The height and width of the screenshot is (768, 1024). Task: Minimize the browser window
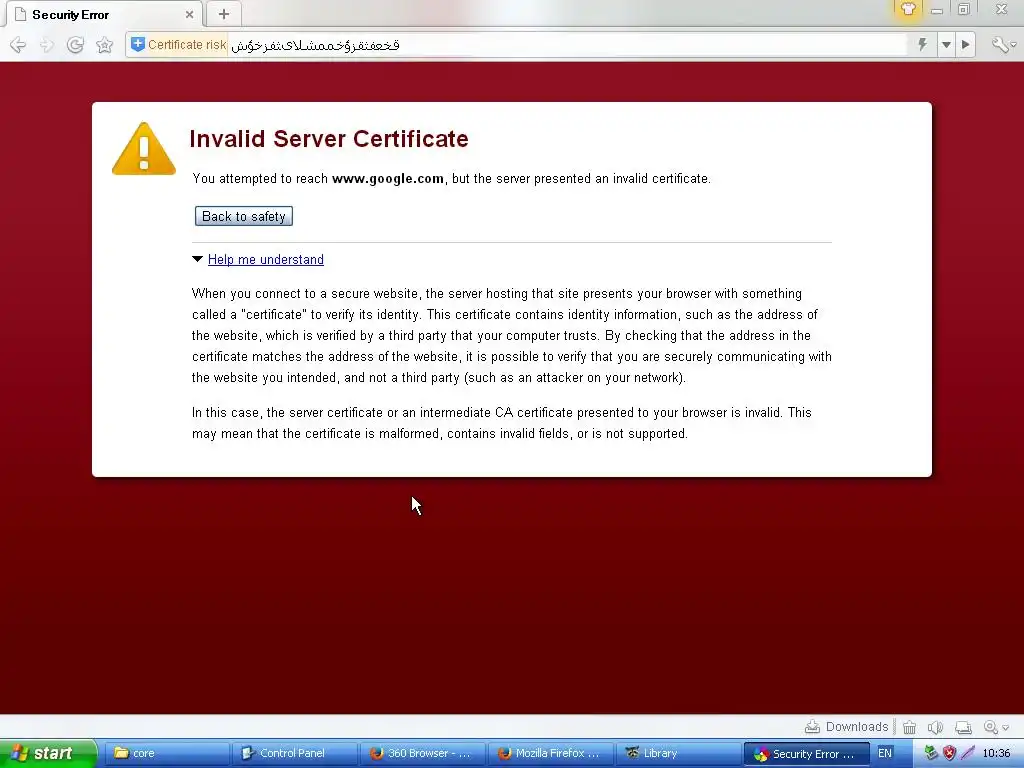(936, 10)
